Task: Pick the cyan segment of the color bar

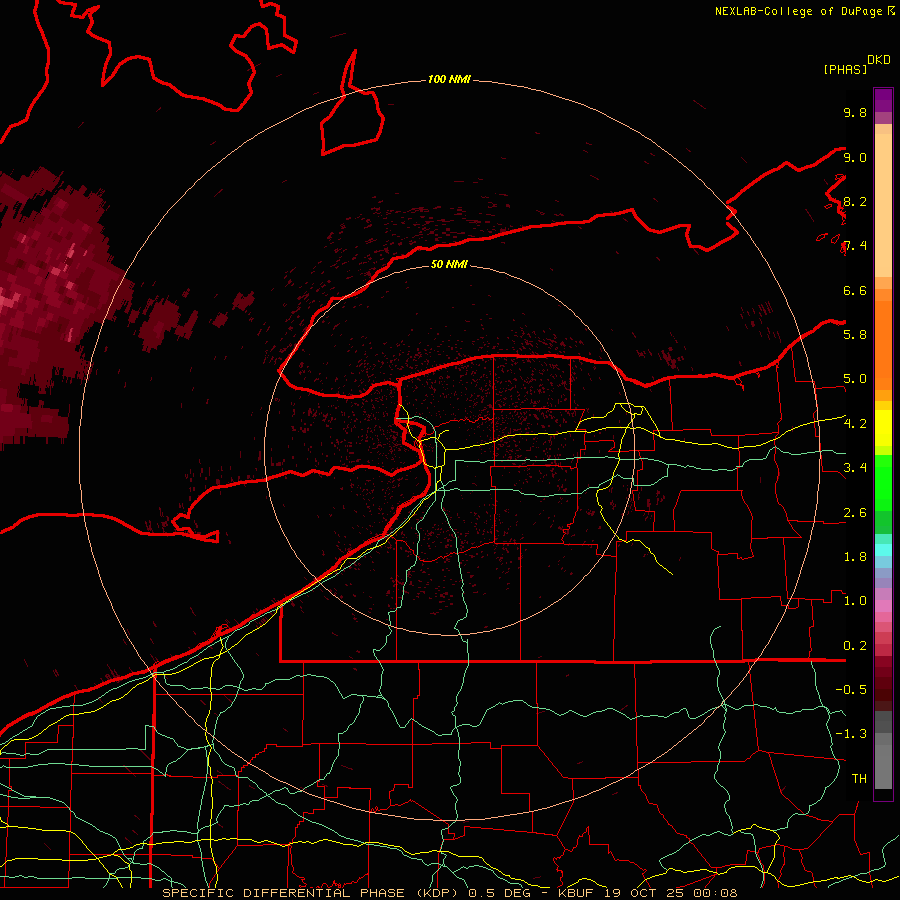Action: (883, 549)
